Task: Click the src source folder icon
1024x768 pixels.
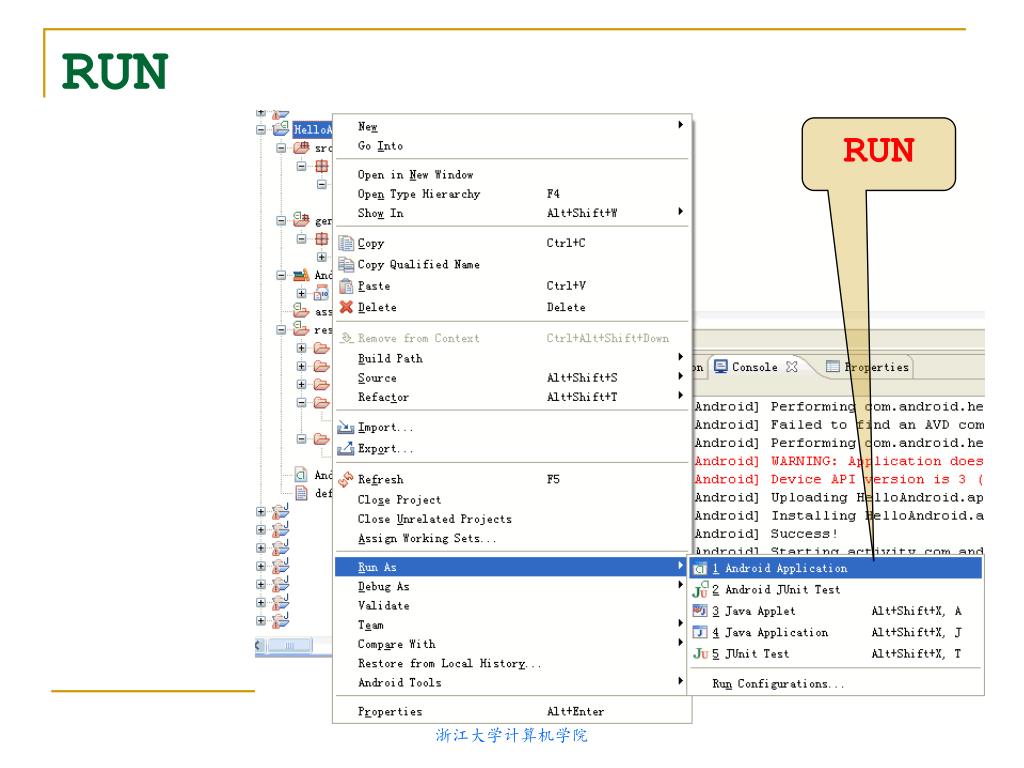Action: pyautogui.click(x=301, y=148)
